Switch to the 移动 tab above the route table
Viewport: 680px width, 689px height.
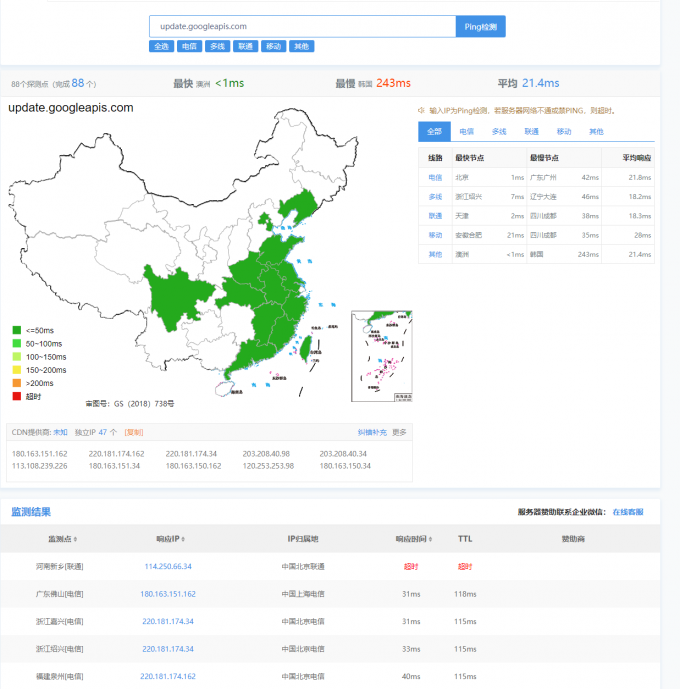(564, 131)
